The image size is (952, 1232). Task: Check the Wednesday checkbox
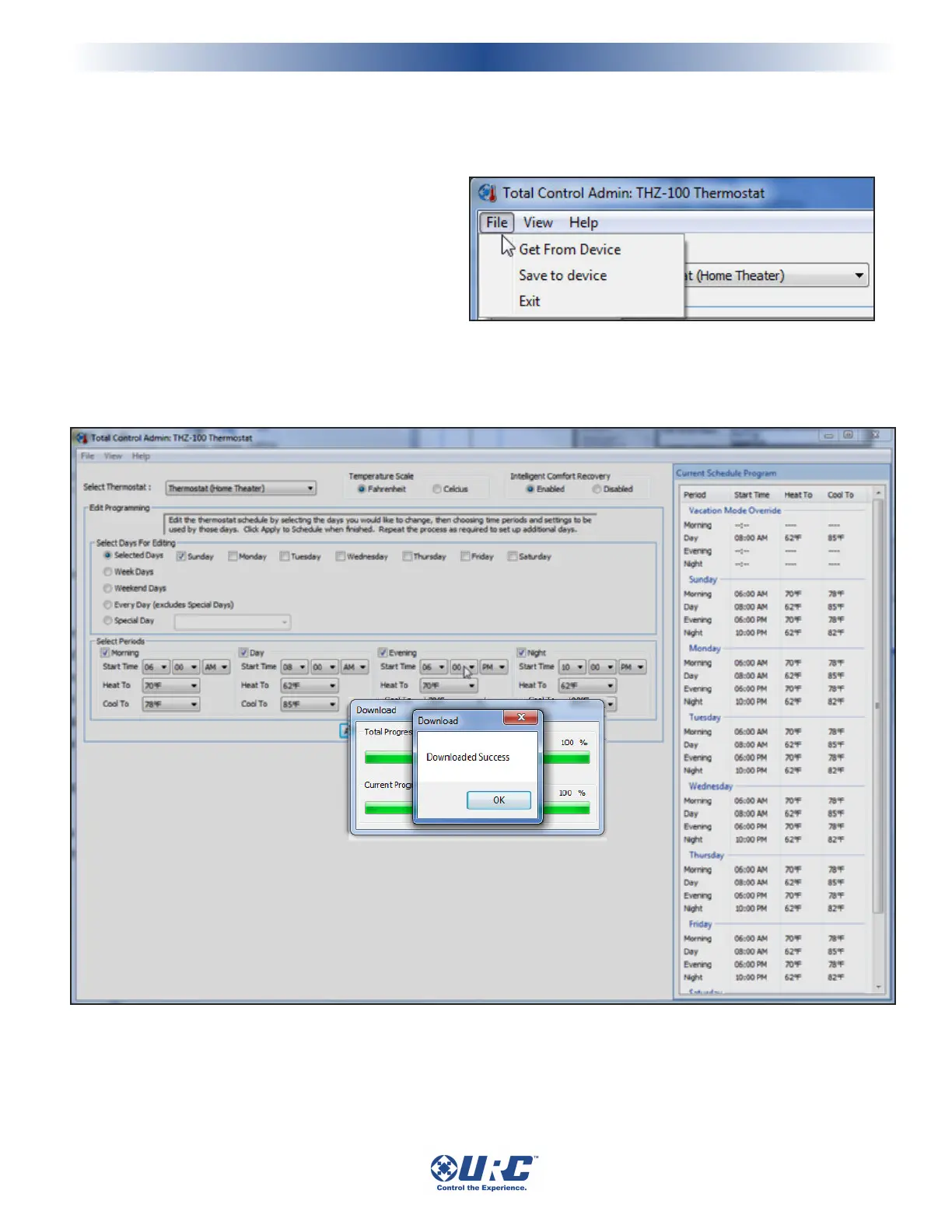pyautogui.click(x=341, y=556)
